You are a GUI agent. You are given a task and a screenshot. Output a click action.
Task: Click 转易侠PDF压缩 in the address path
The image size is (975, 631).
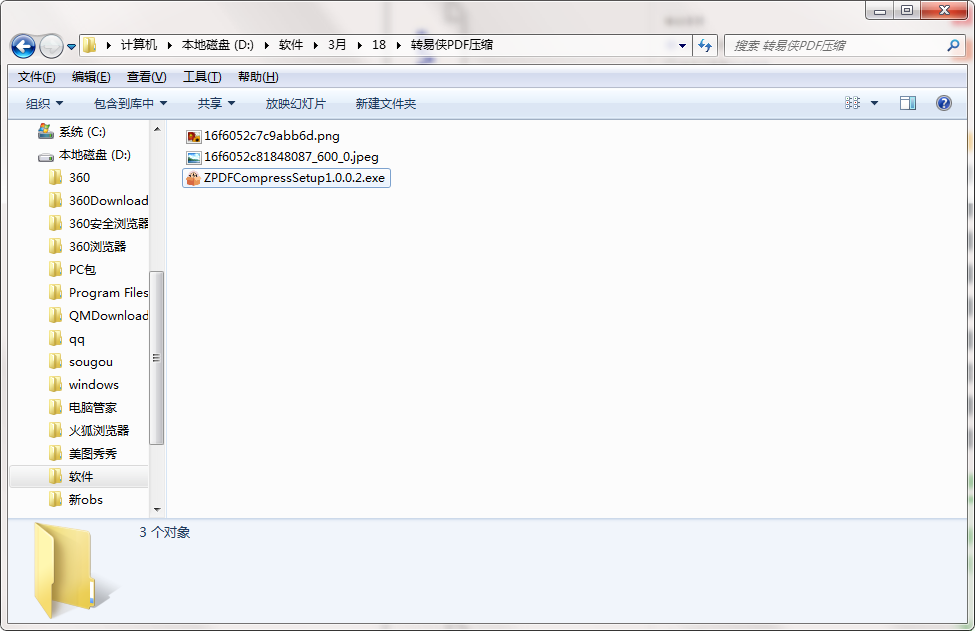point(451,45)
